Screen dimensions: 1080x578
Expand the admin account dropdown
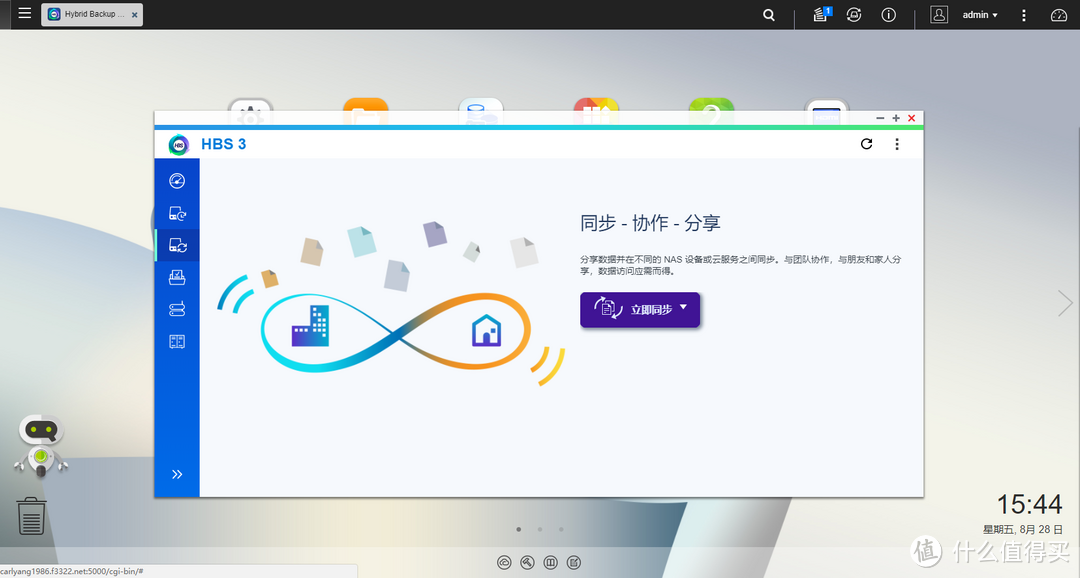(980, 14)
